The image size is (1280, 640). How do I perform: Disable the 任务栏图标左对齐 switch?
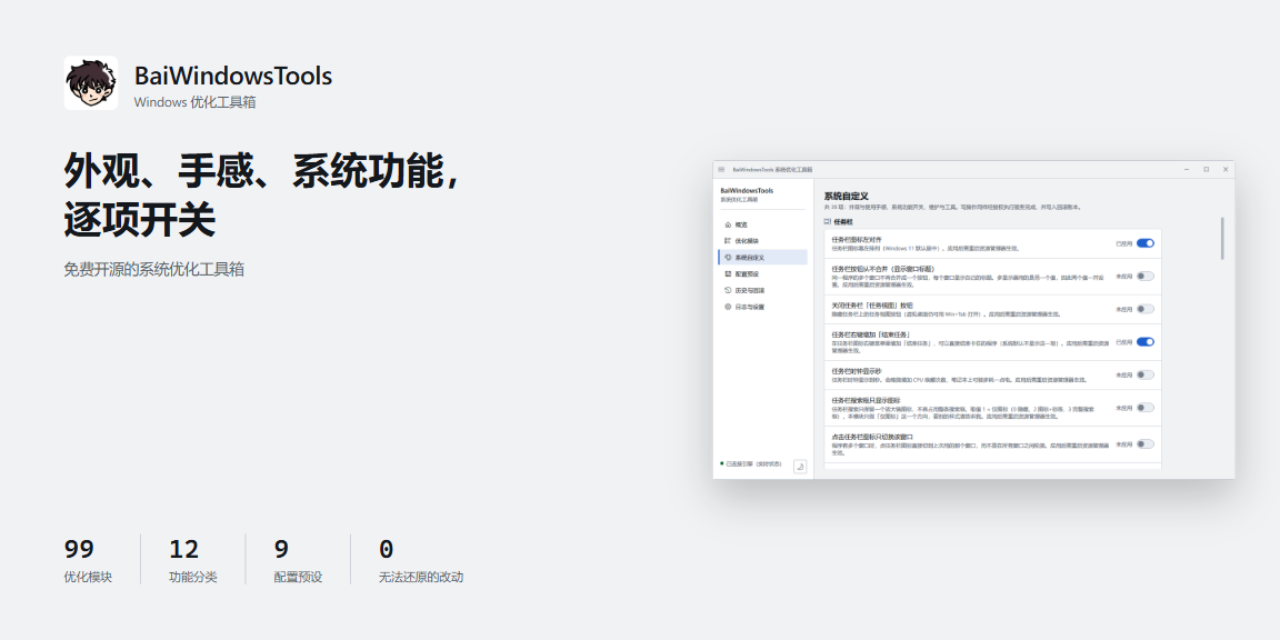[x=1145, y=243]
